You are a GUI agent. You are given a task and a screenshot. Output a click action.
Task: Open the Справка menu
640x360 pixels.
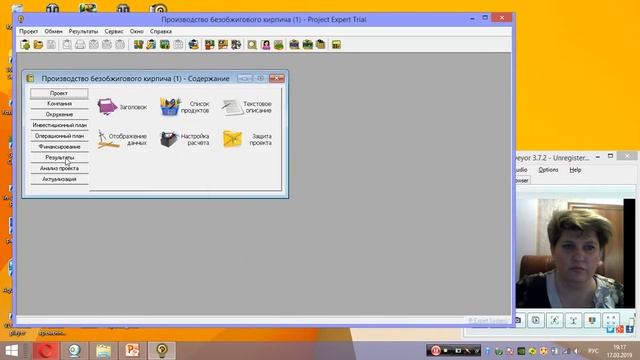[161, 31]
